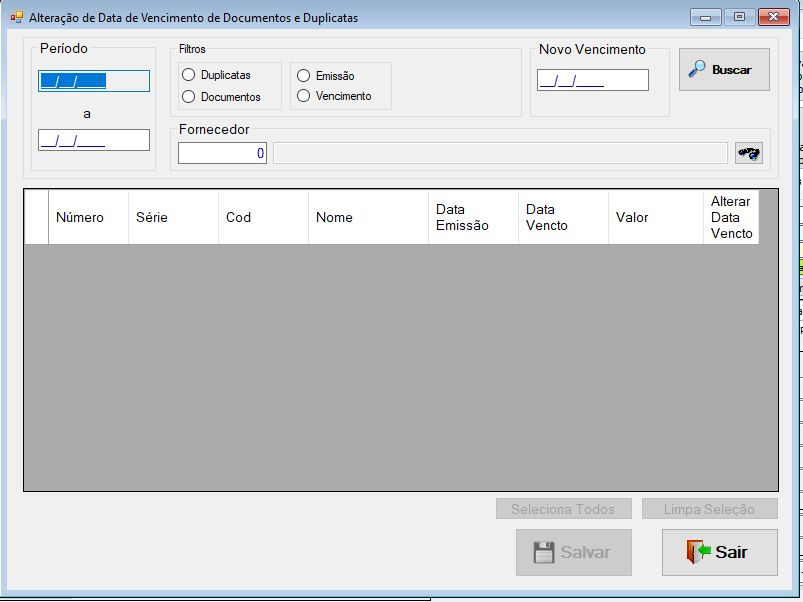The image size is (803, 602).
Task: Choose the Emissão radio option
Action: click(x=326, y=76)
